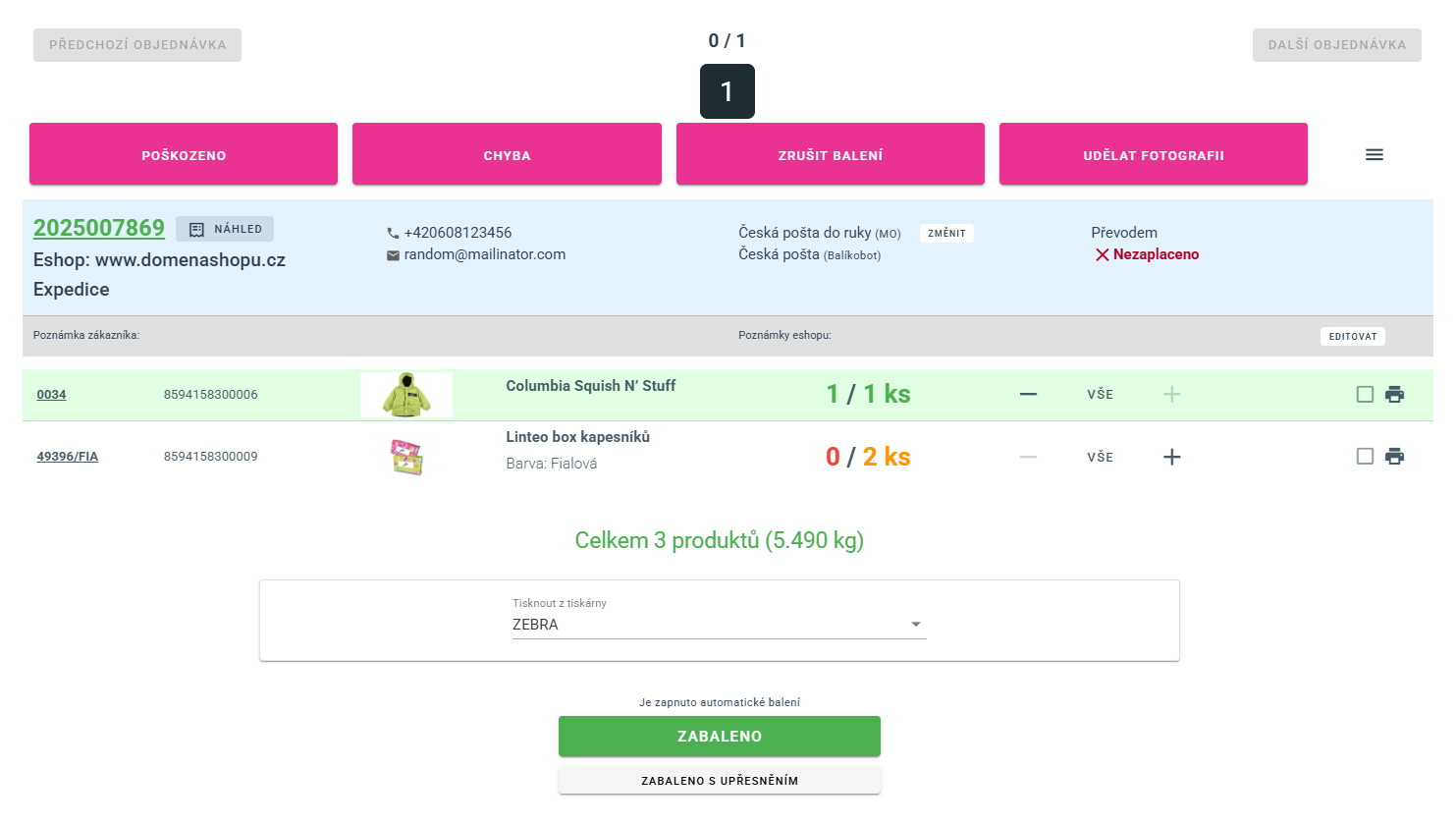Expand the ZEBRA printer dropdown
This screenshot has width=1456, height=825.
tap(915, 625)
